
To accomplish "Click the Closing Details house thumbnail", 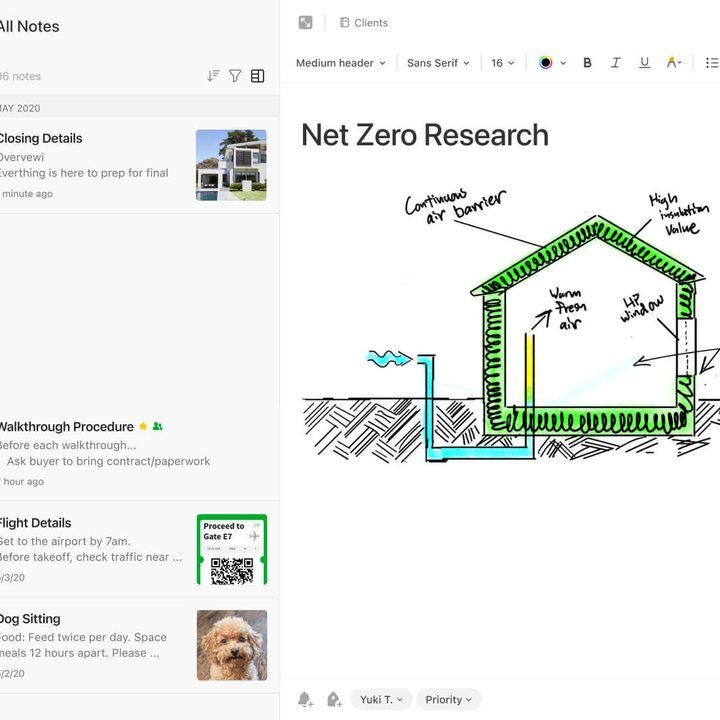I will 231,165.
